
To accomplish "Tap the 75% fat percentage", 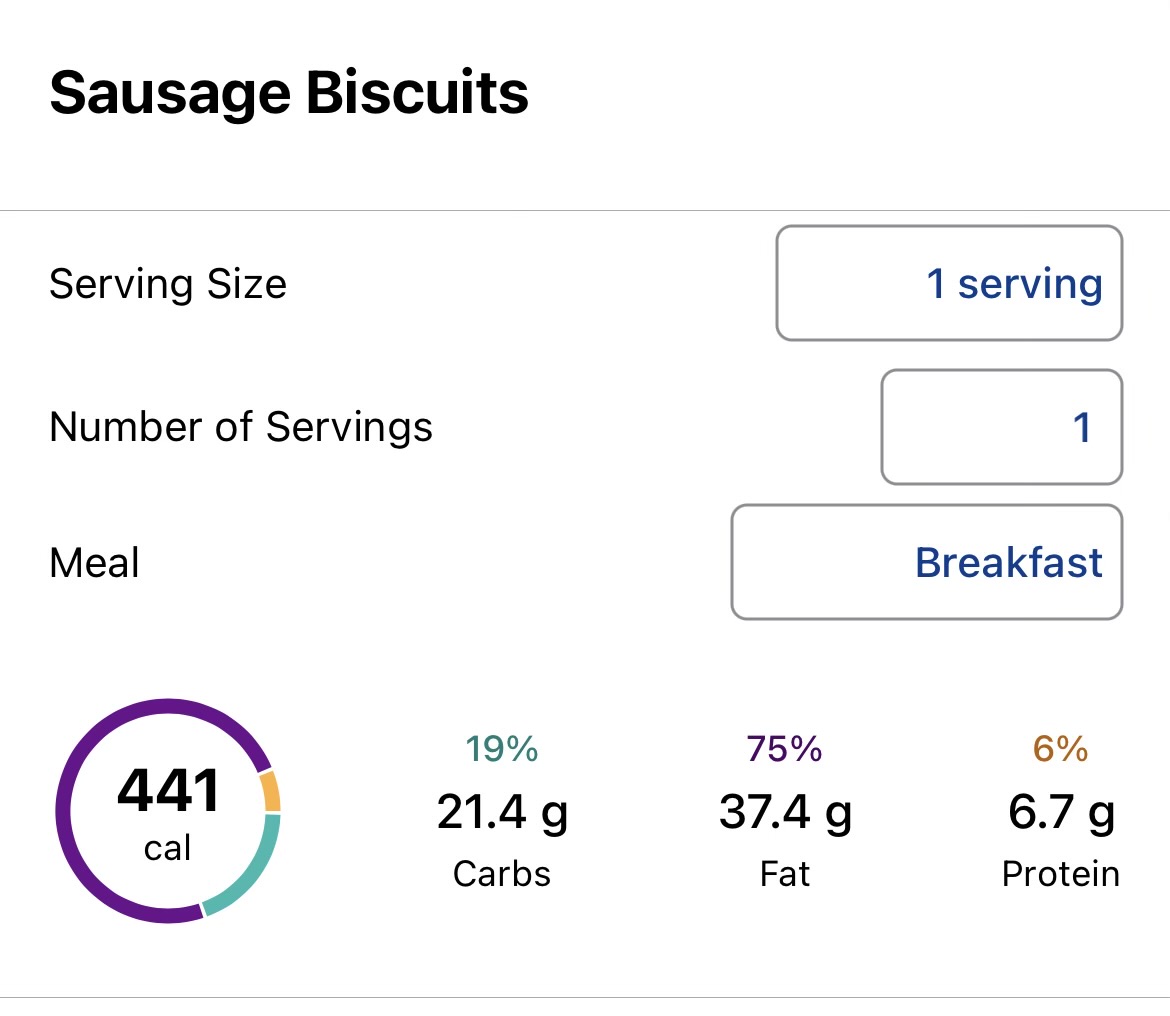I will [785, 749].
